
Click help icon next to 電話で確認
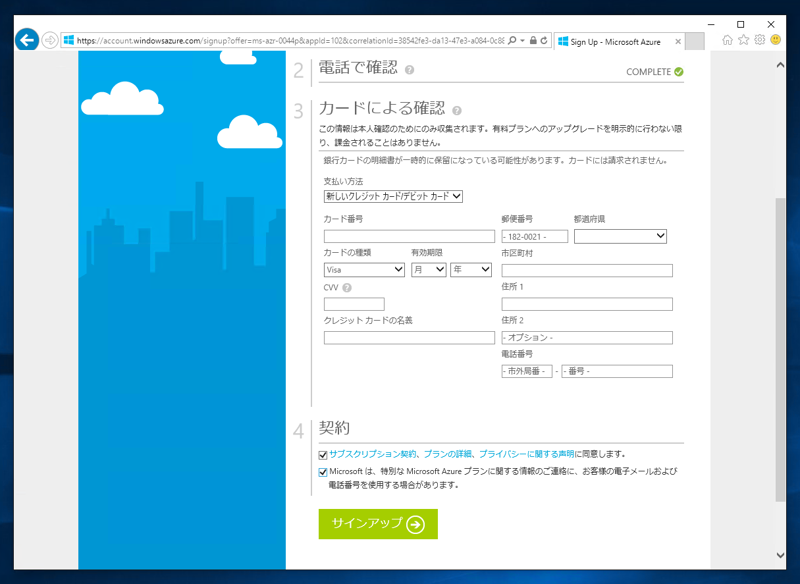coord(409,70)
